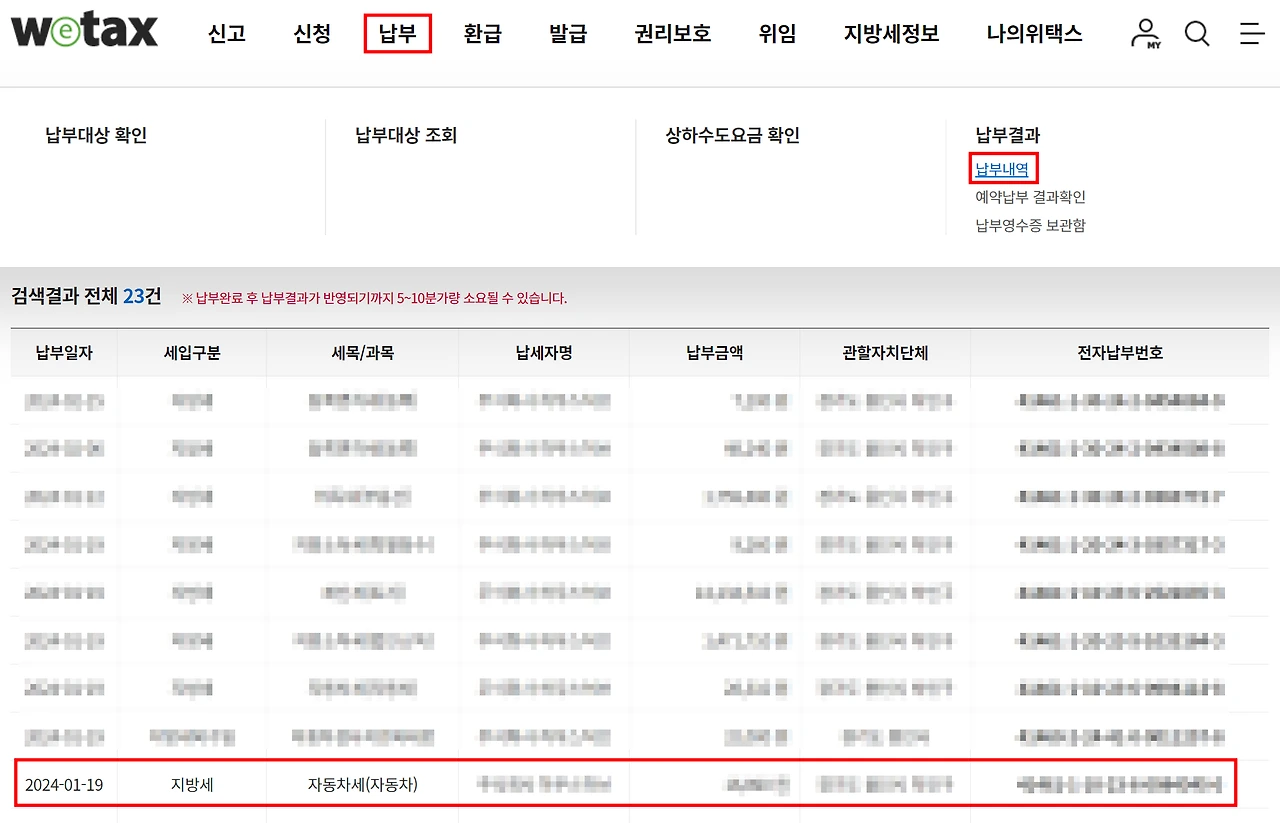
Task: Select the 환급 menu item
Action: tap(483, 33)
